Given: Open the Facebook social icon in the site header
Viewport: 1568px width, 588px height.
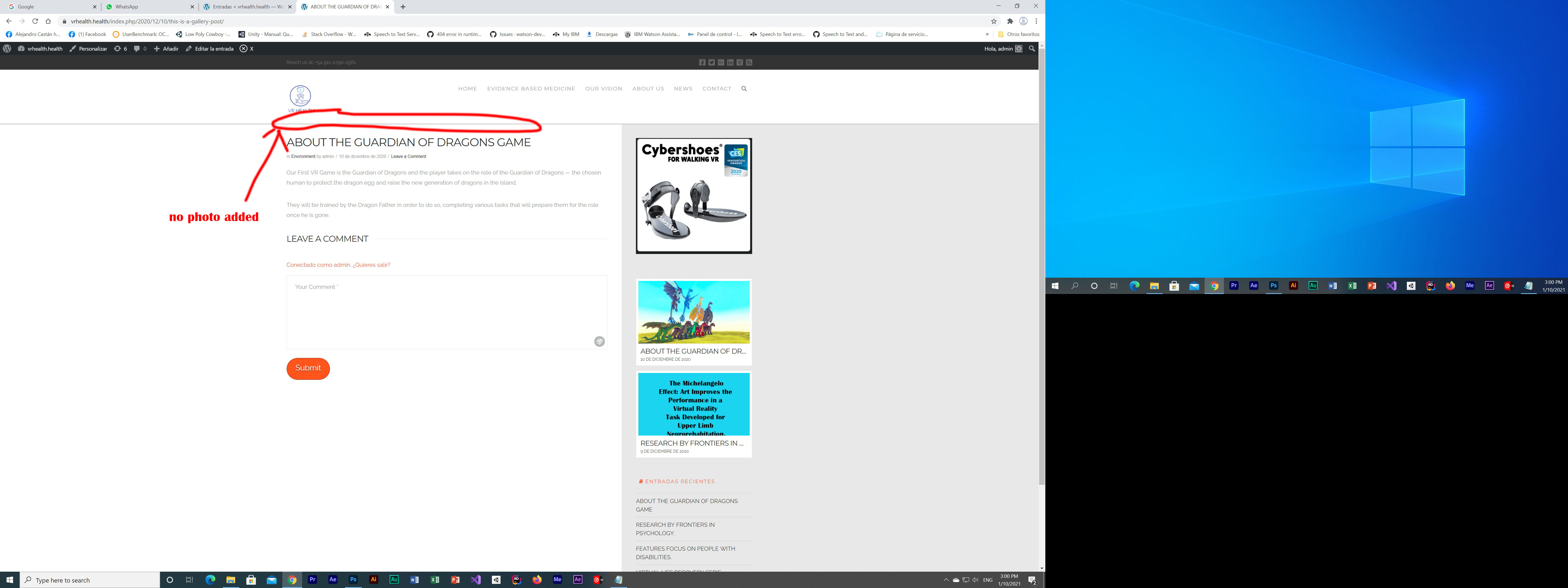Looking at the screenshot, I should [x=702, y=63].
